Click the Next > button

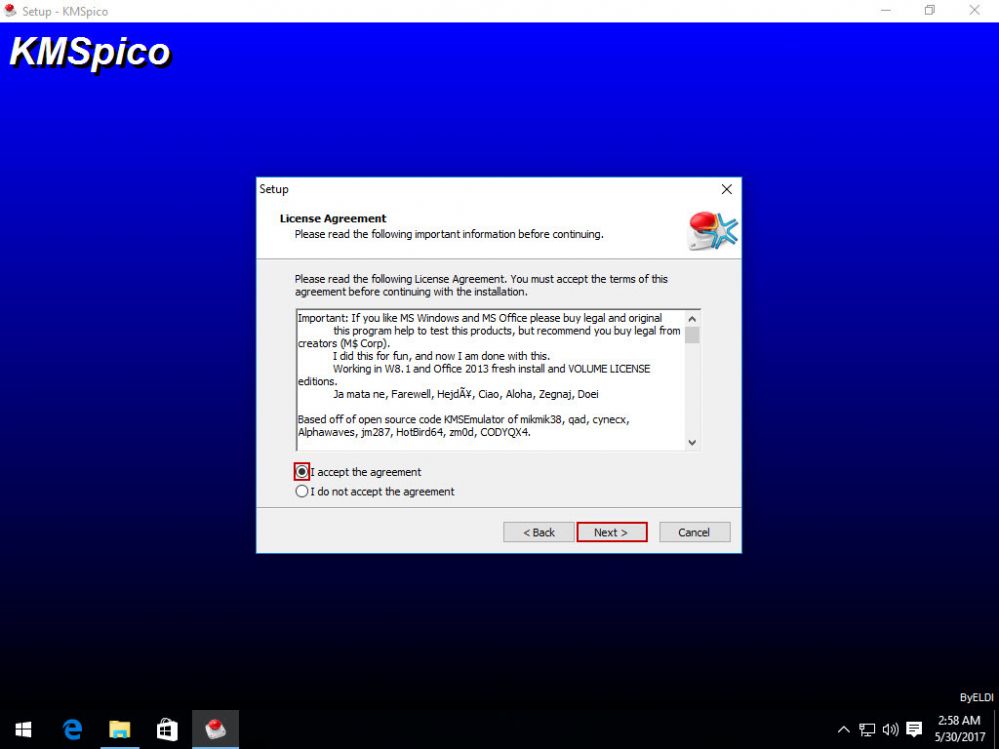612,532
